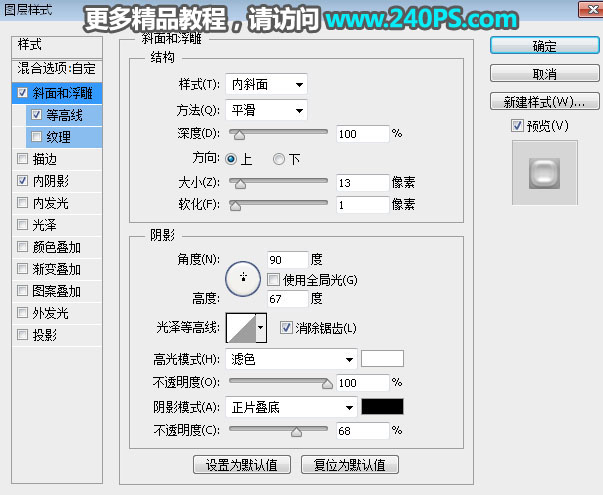Select the 上 direction radio button
Viewport: 603px width, 495px height.
[x=231, y=159]
